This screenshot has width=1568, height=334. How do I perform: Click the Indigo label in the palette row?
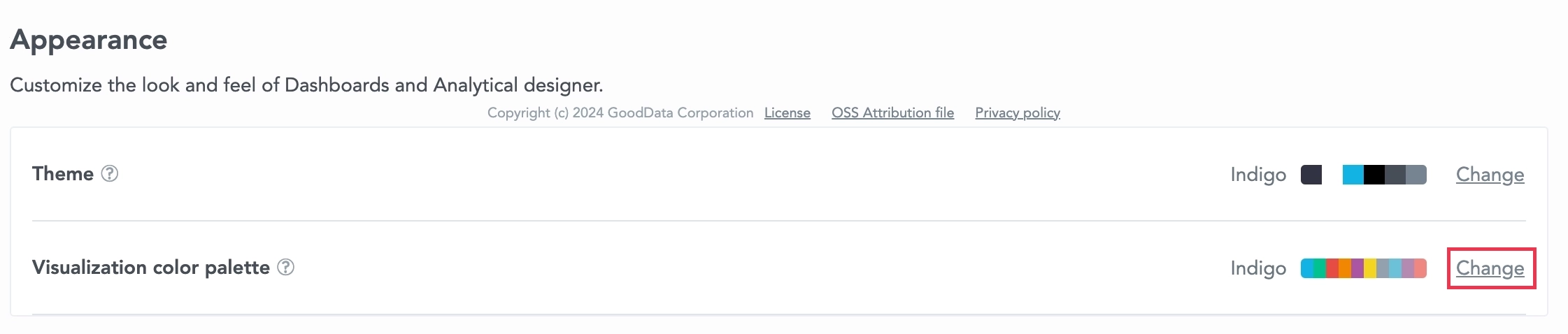(x=1258, y=268)
